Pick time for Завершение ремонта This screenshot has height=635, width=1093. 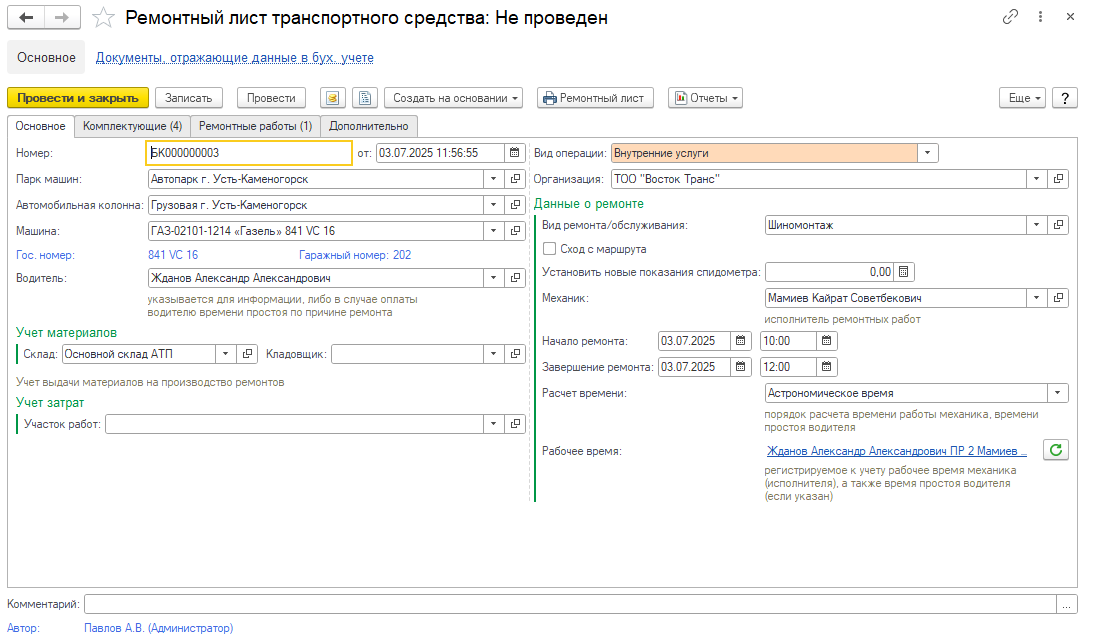click(x=827, y=367)
